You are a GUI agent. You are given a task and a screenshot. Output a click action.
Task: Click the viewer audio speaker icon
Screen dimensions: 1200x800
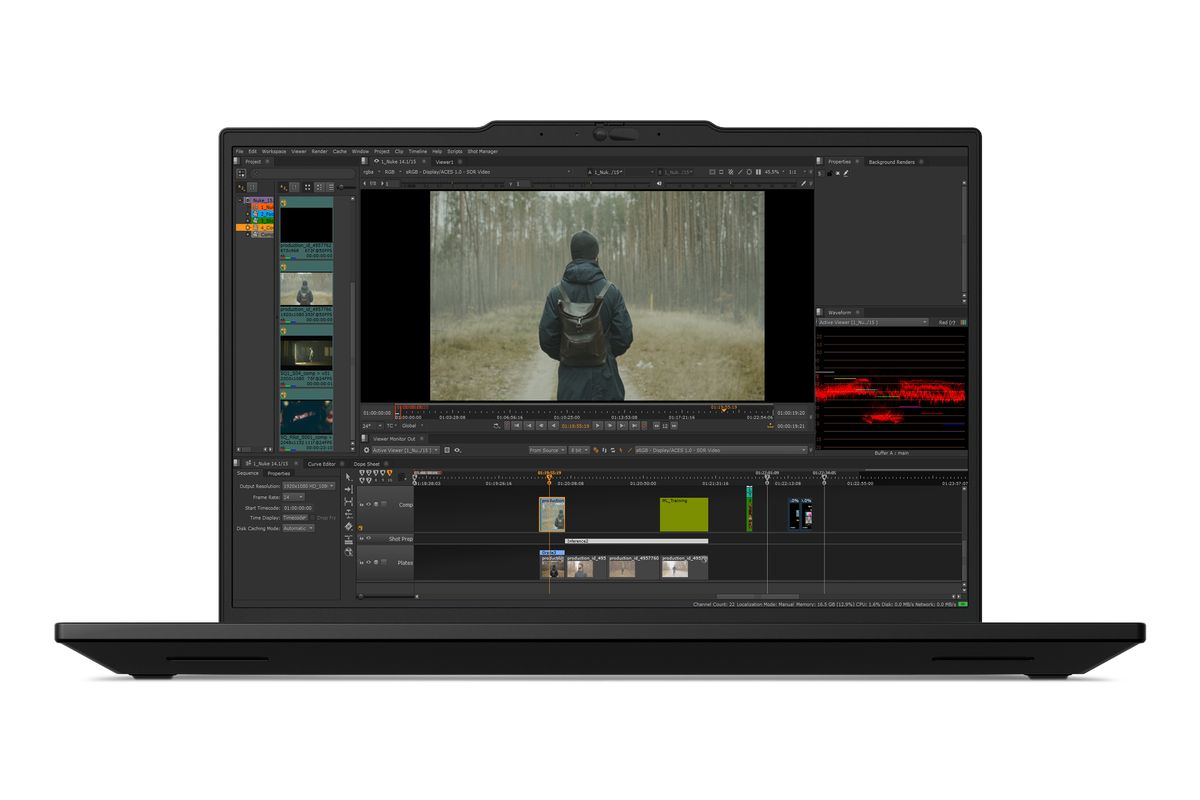659,183
